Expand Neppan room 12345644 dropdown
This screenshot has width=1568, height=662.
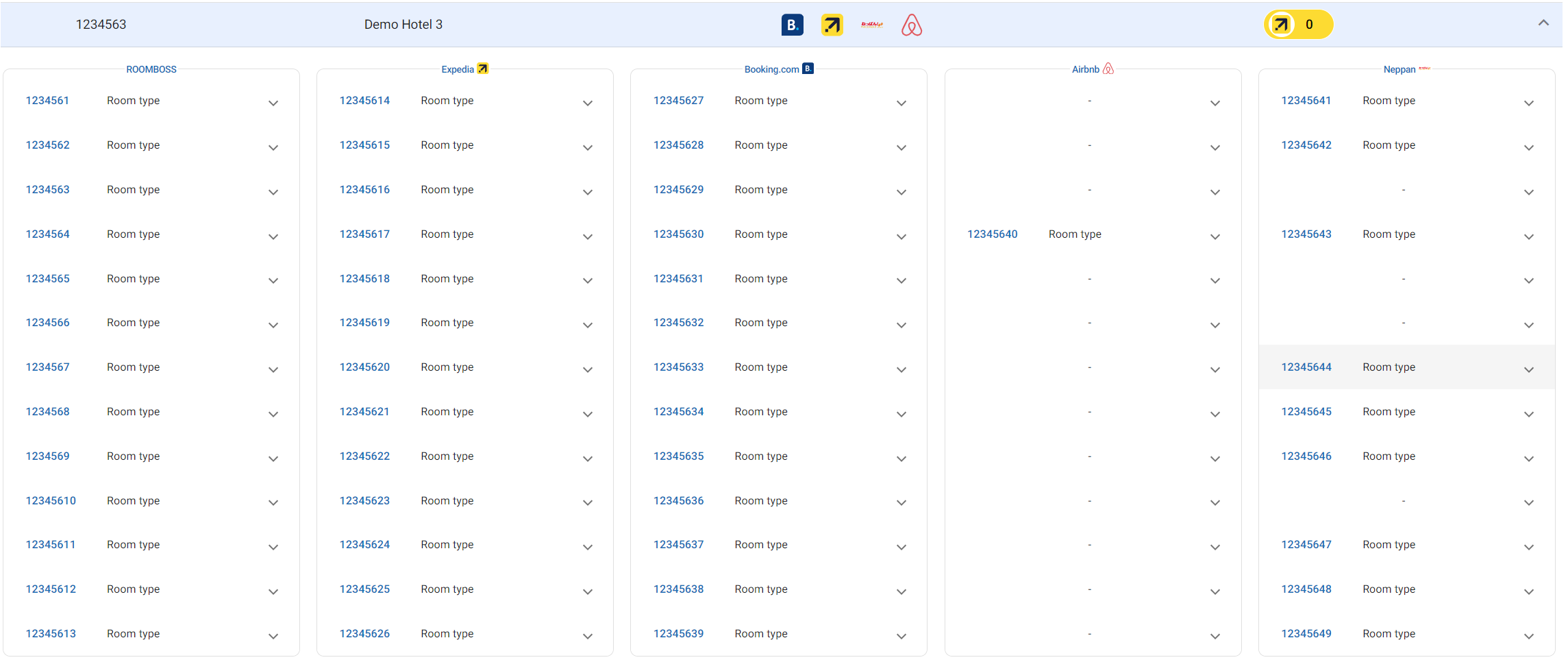click(x=1528, y=370)
